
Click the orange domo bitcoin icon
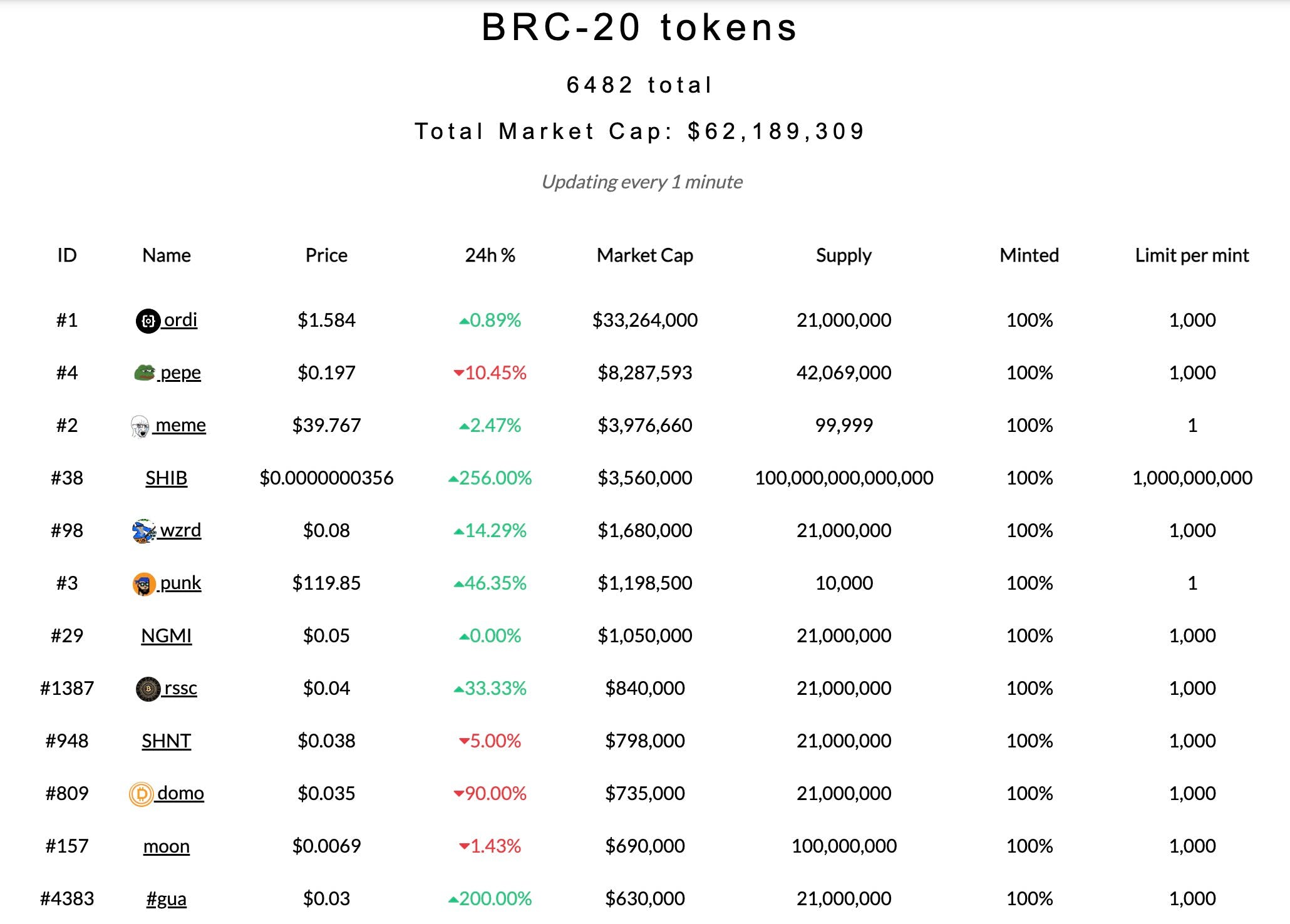coord(142,794)
